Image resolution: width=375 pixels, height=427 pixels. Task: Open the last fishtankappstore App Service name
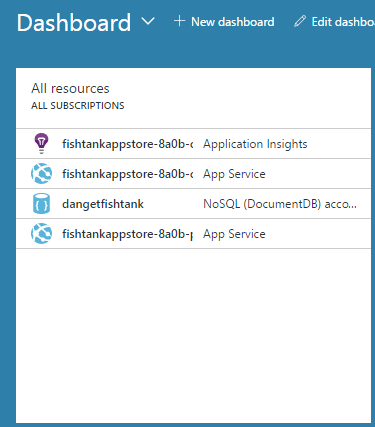point(128,234)
